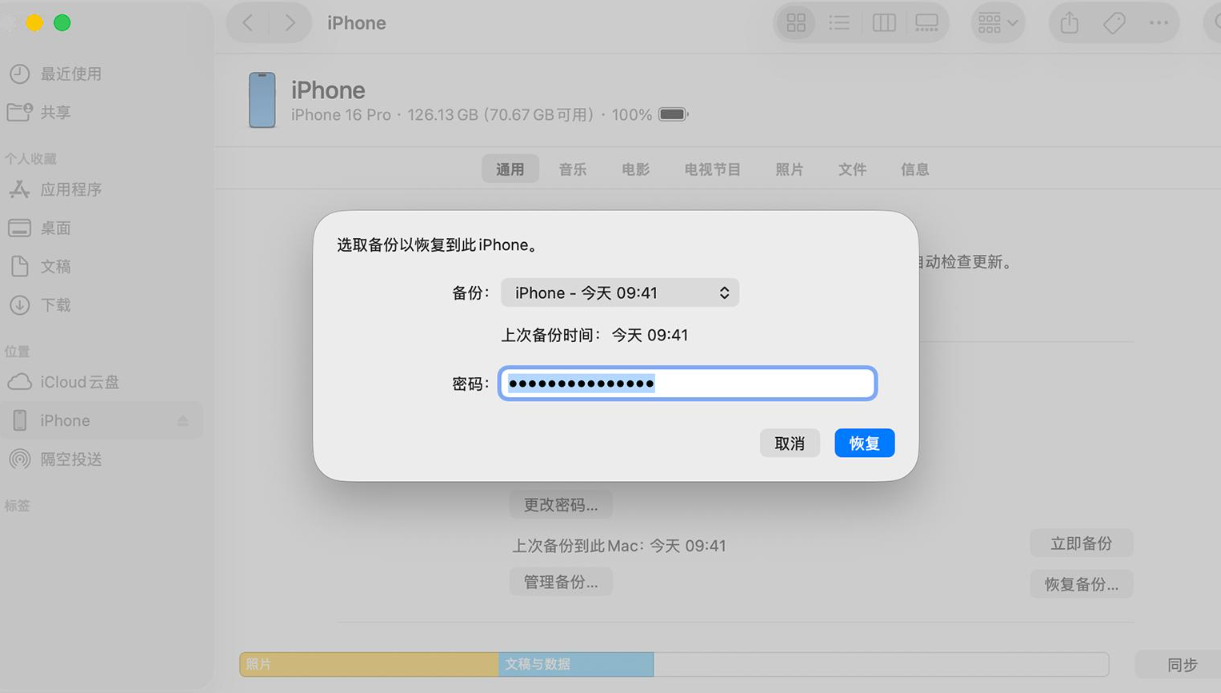Click the 密码 input field
Viewport: 1221px width, 693px height.
tap(688, 384)
